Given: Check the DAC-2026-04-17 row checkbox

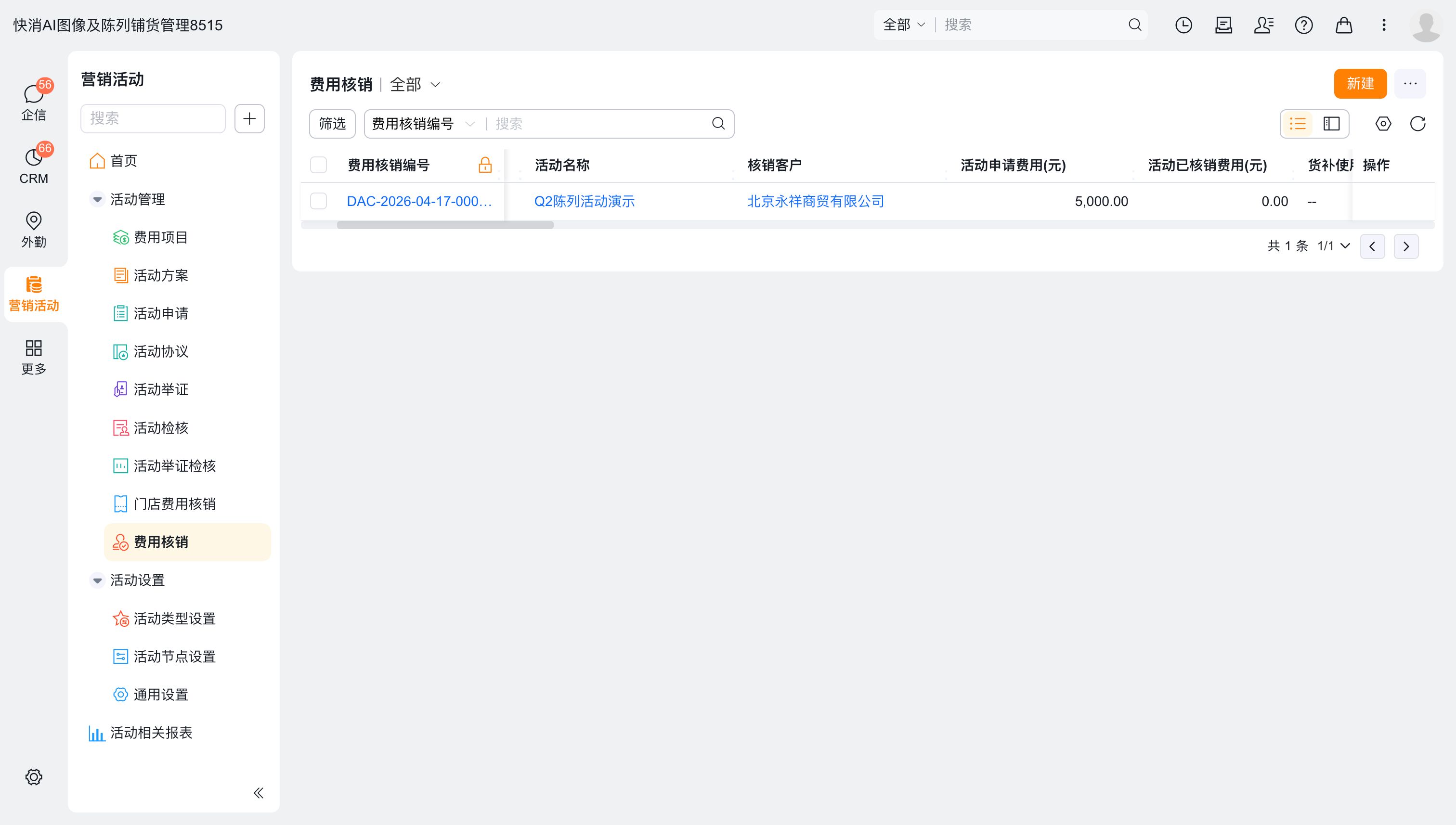Looking at the screenshot, I should 319,201.
